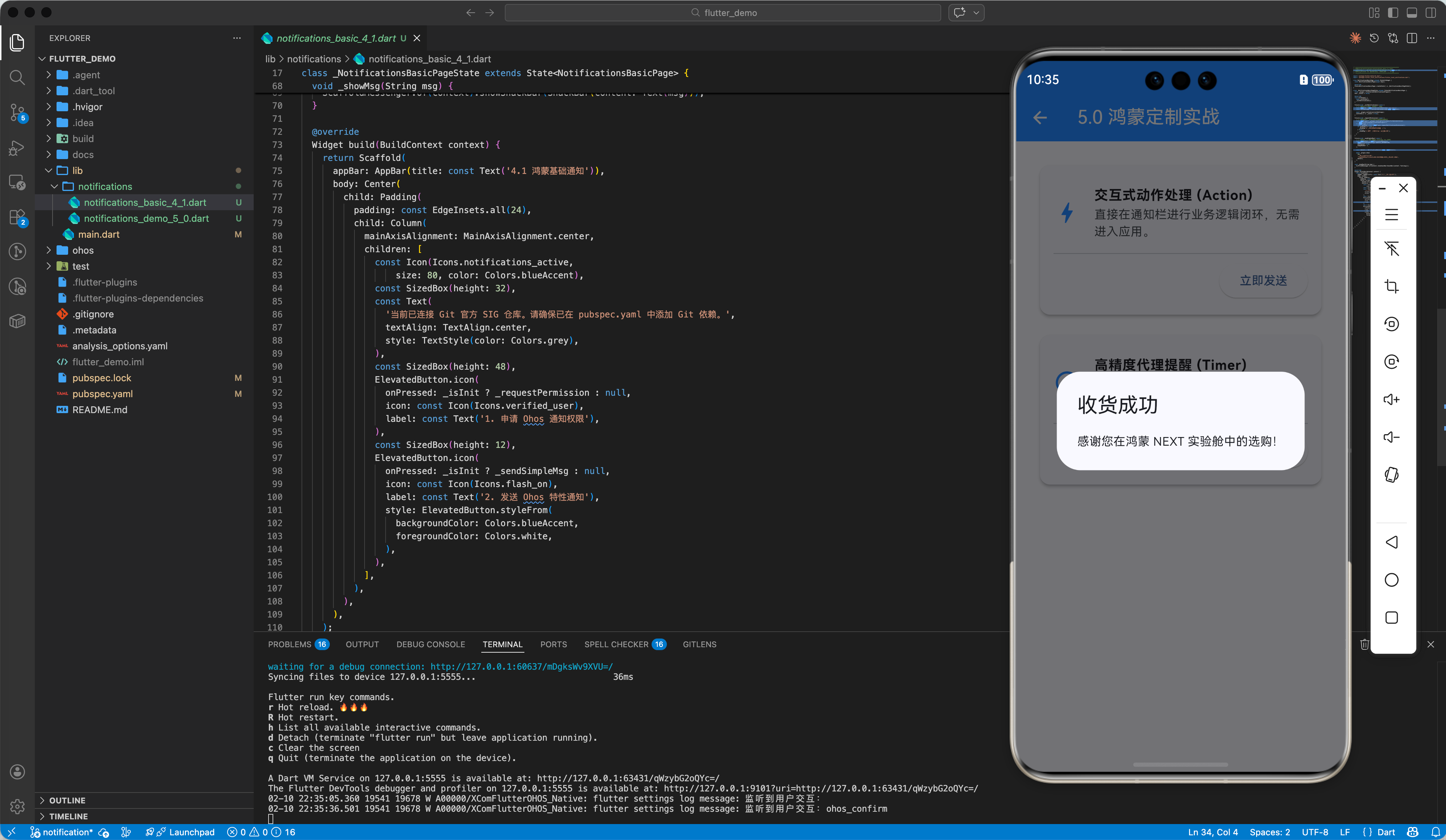Screen dimensions: 1446x840
Task: Click the split editor icon
Action: tap(1412, 38)
